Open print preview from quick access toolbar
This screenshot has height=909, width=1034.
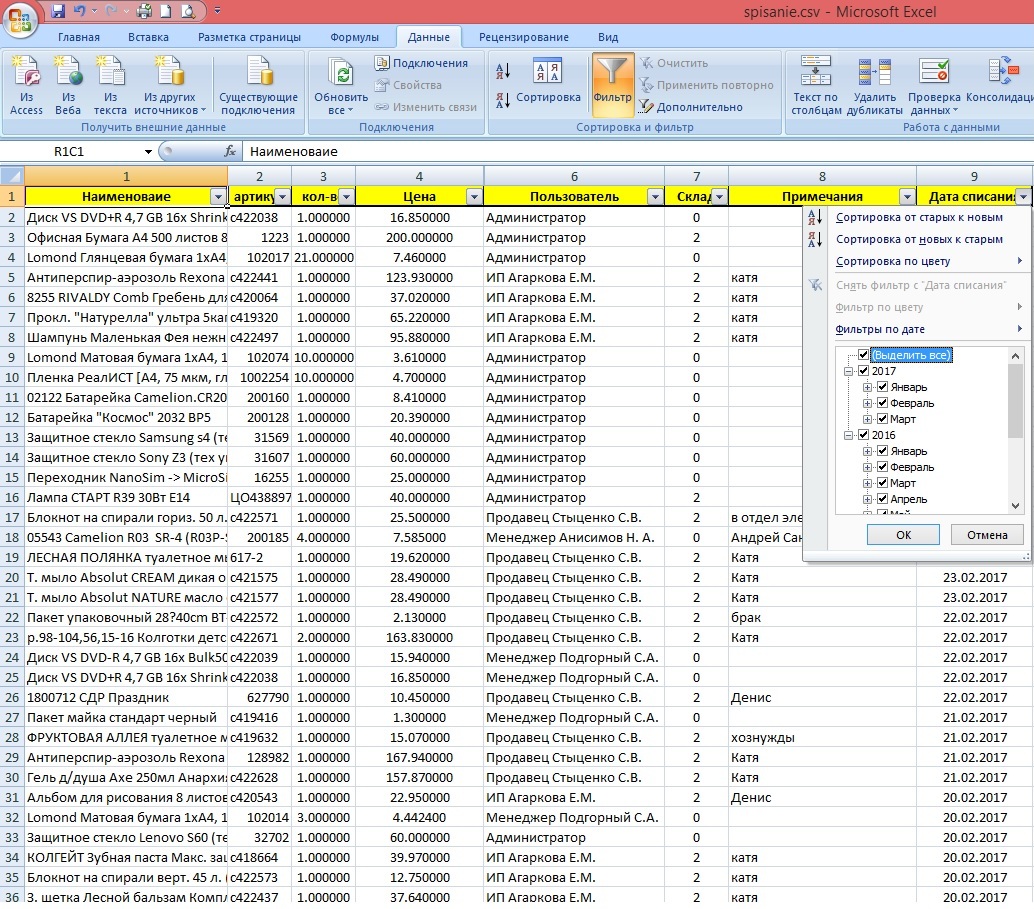(188, 11)
